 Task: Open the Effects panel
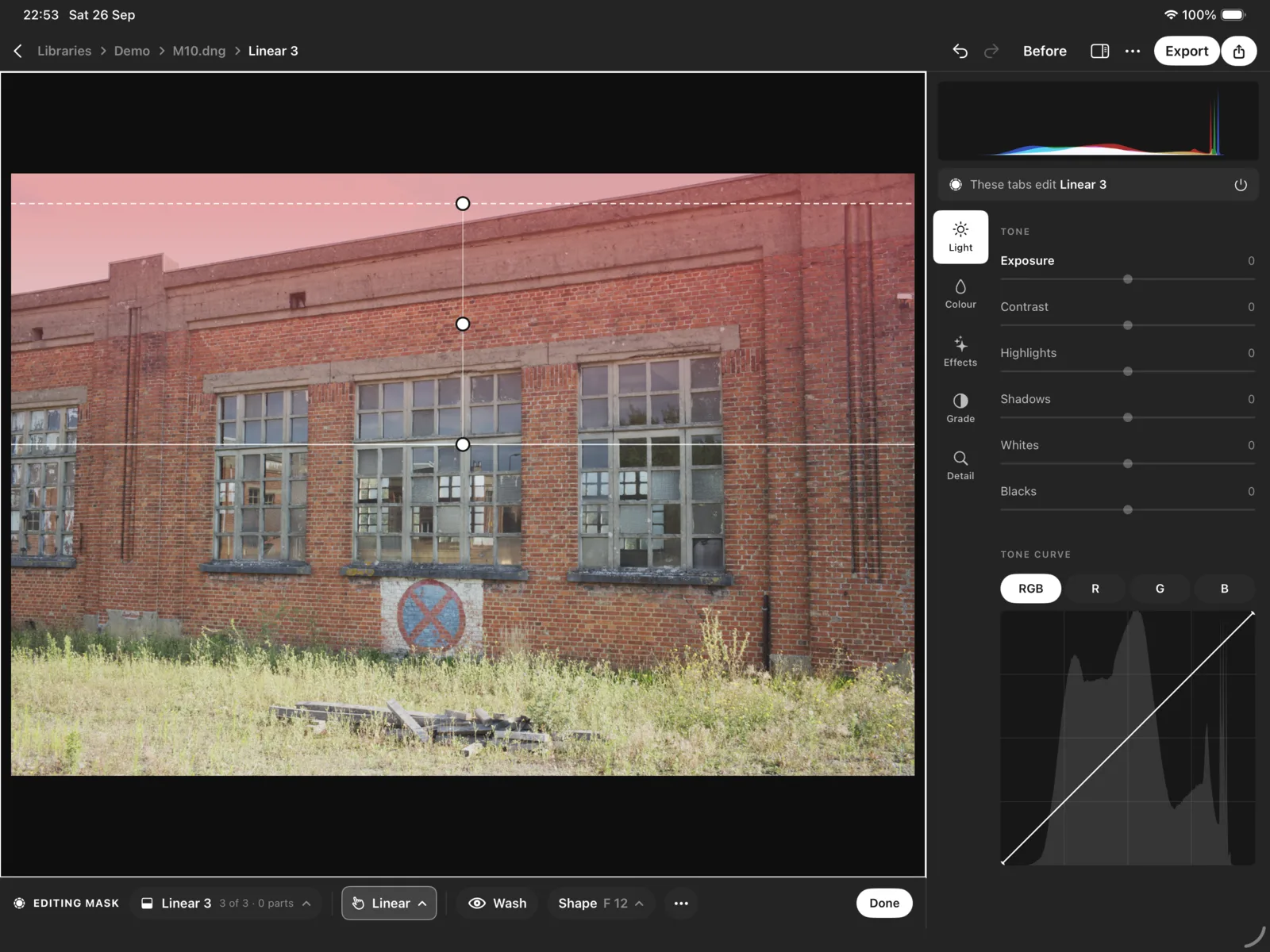coord(960,351)
